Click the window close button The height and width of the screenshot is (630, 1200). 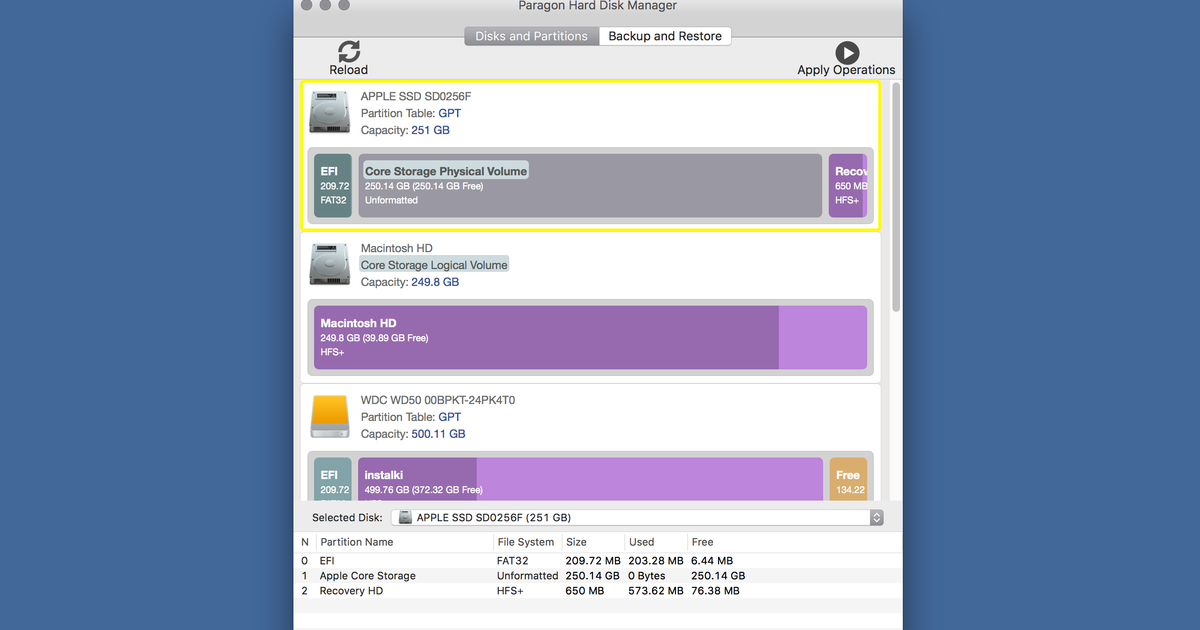pyautogui.click(x=308, y=5)
